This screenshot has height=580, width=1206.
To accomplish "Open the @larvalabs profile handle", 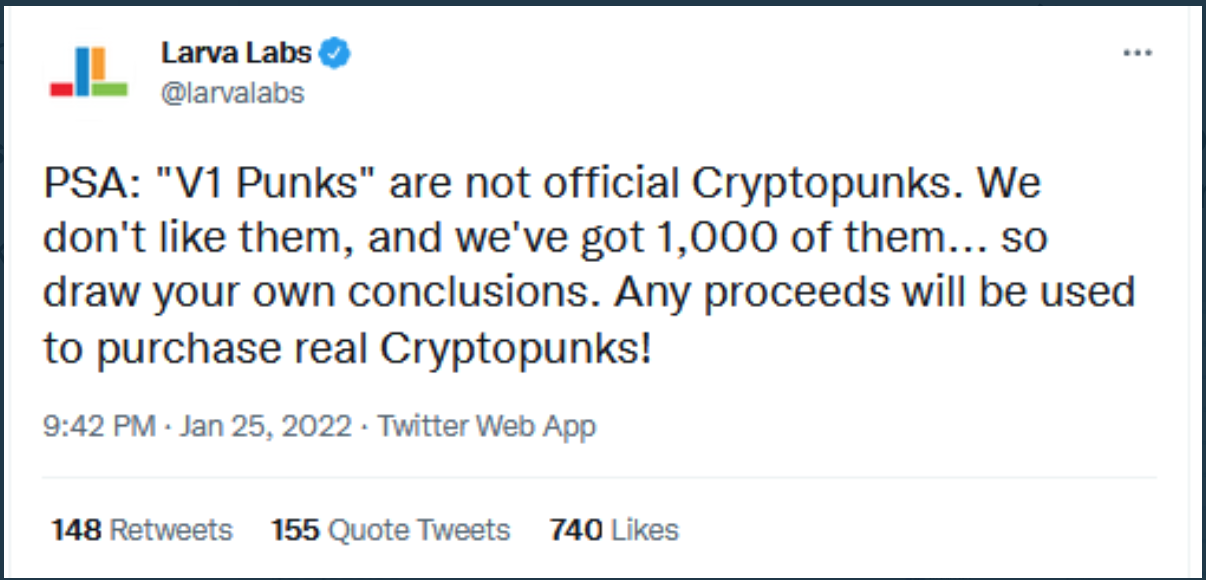I will (x=235, y=91).
